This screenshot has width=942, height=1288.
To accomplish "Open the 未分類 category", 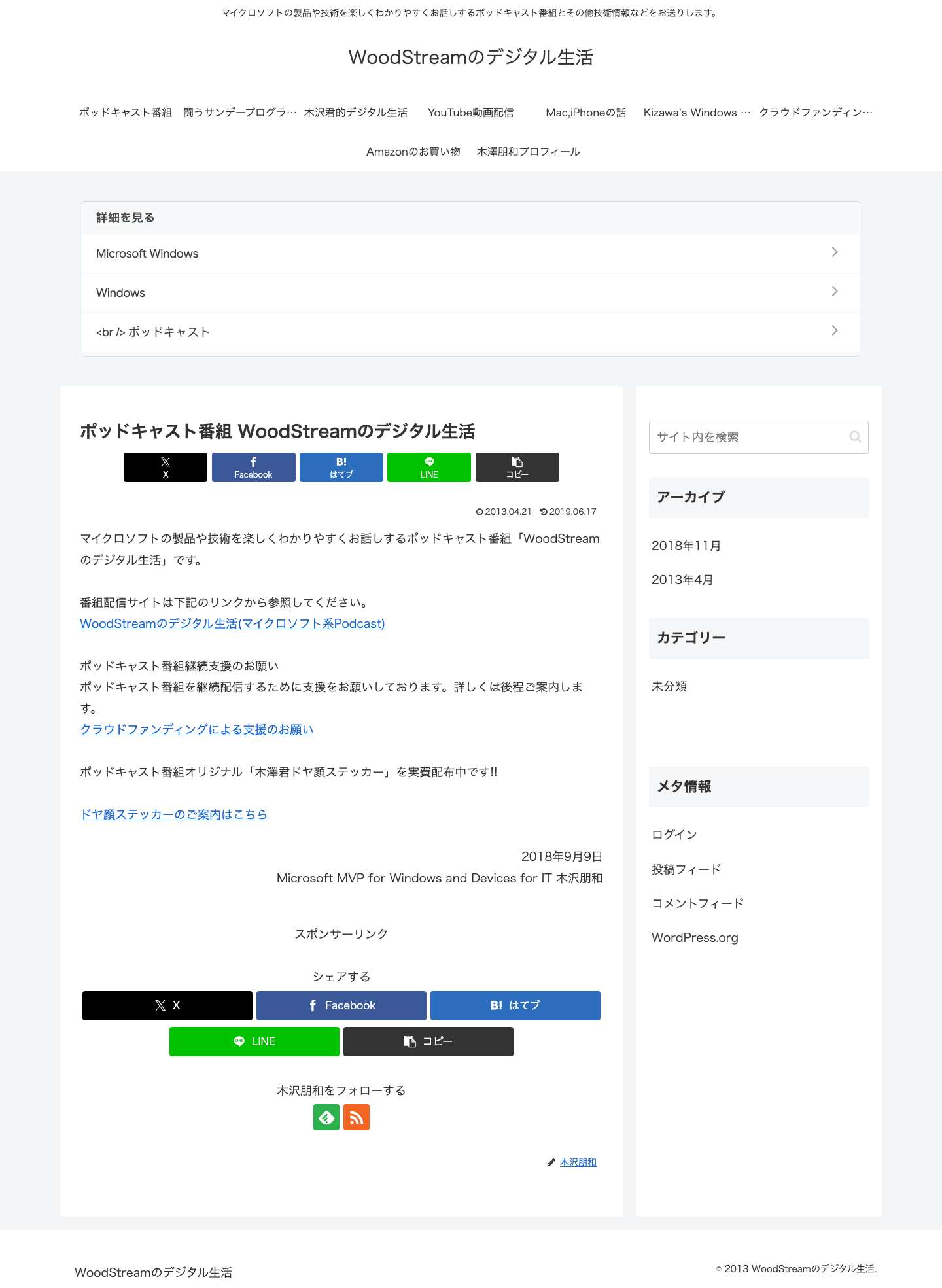I will (669, 686).
